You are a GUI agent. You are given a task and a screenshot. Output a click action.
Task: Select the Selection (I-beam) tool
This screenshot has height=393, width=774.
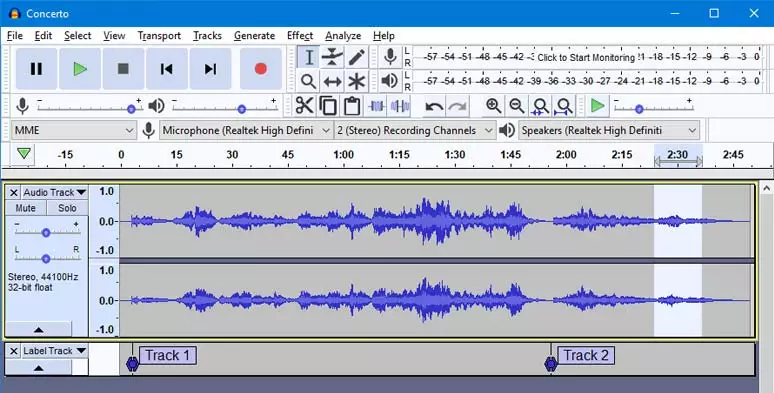309,57
